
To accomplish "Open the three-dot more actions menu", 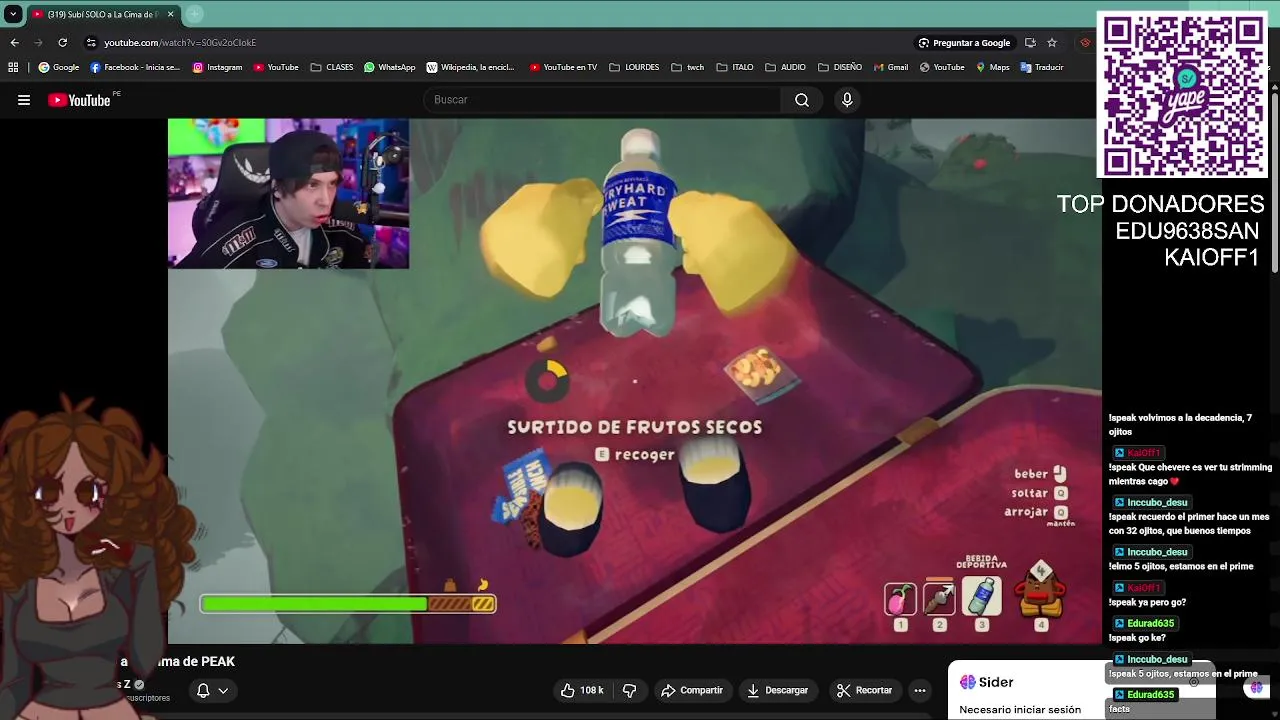I will 920,690.
